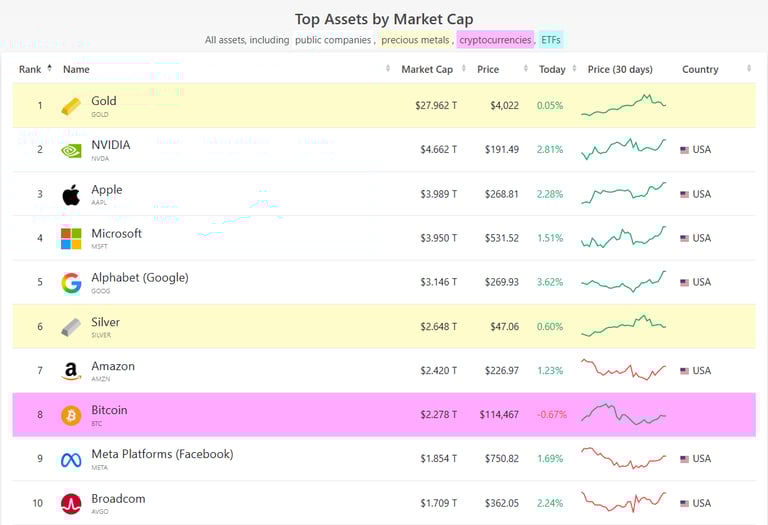
Task: Click the USA flag in NVIDIA row
Action: click(x=684, y=150)
